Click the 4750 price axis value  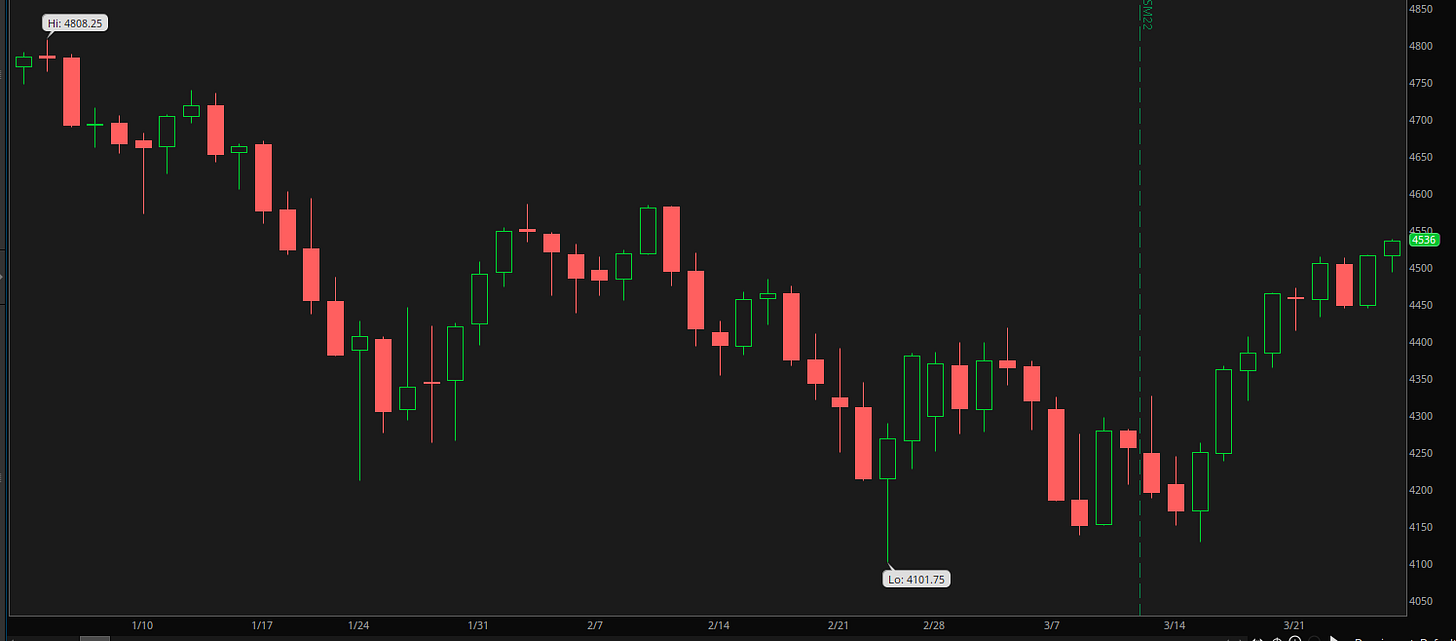(x=1422, y=83)
